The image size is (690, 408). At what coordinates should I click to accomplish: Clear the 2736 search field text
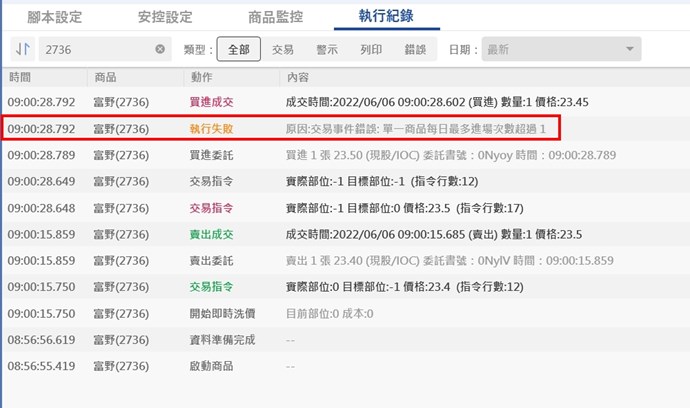[x=160, y=49]
